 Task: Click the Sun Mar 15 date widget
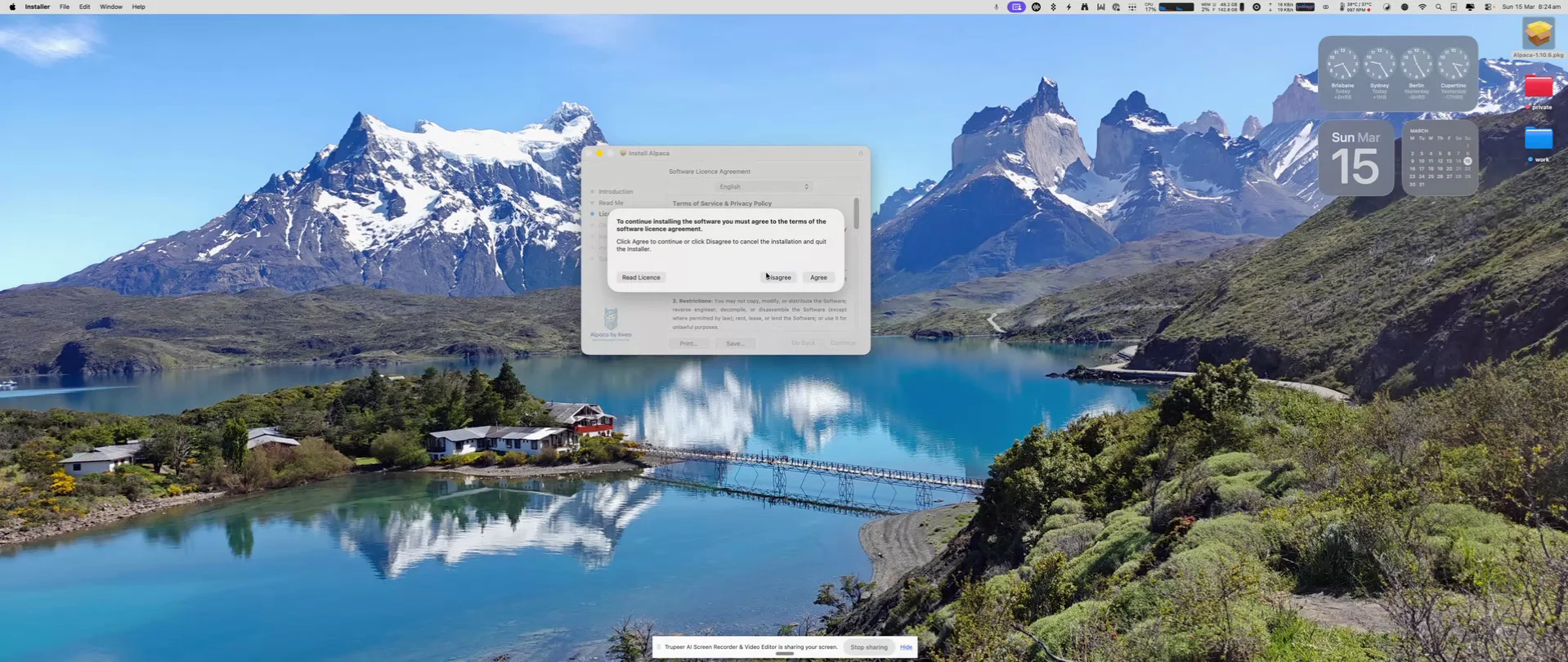pyautogui.click(x=1355, y=159)
